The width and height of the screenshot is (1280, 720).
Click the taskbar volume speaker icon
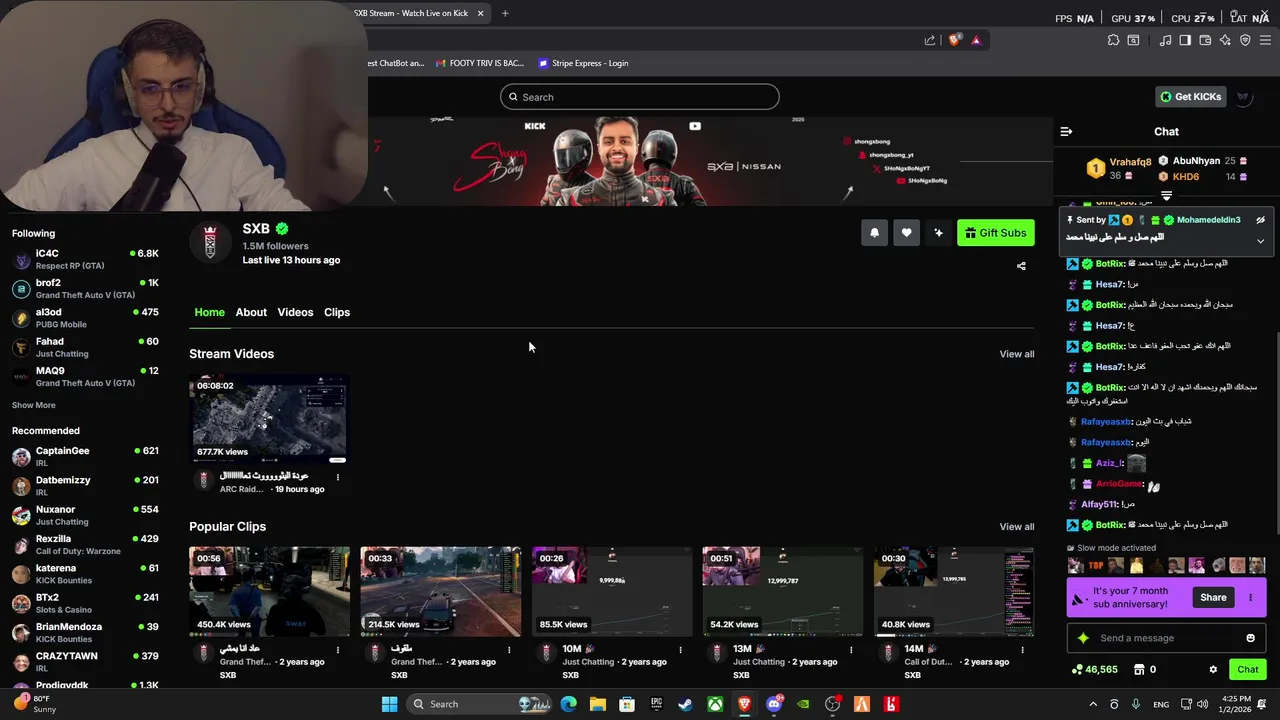pyautogui.click(x=1203, y=704)
